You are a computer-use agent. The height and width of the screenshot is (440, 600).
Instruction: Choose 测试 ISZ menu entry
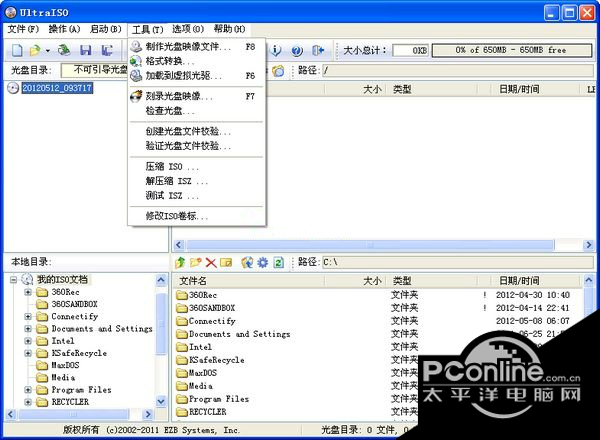[197, 196]
